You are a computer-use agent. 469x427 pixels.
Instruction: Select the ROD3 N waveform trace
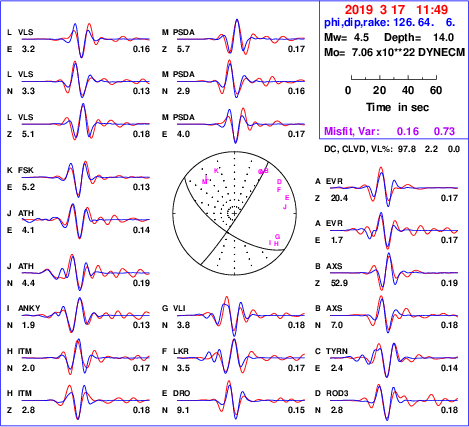(394, 401)
